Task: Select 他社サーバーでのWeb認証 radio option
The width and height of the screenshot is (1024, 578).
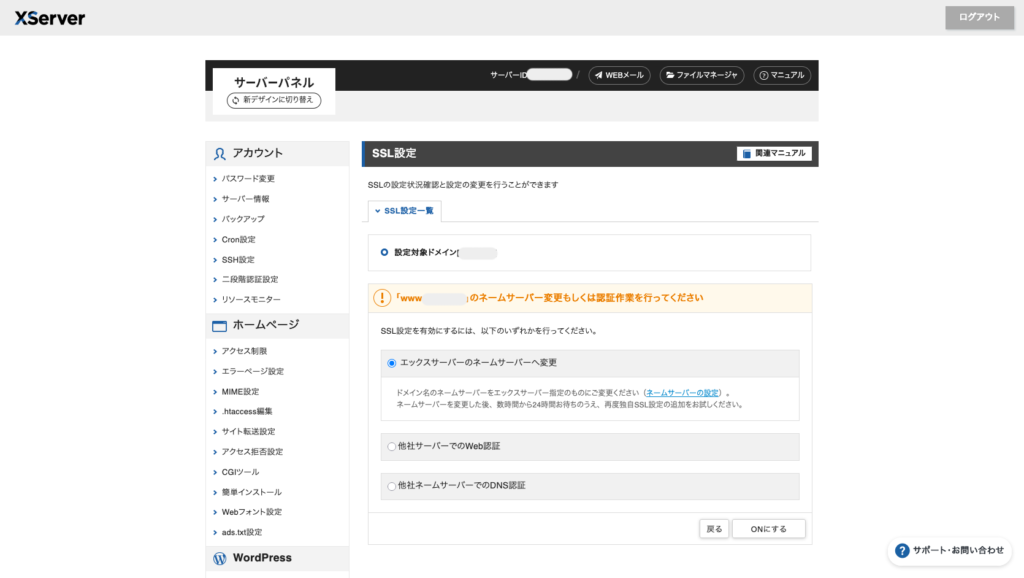Action: [391, 447]
